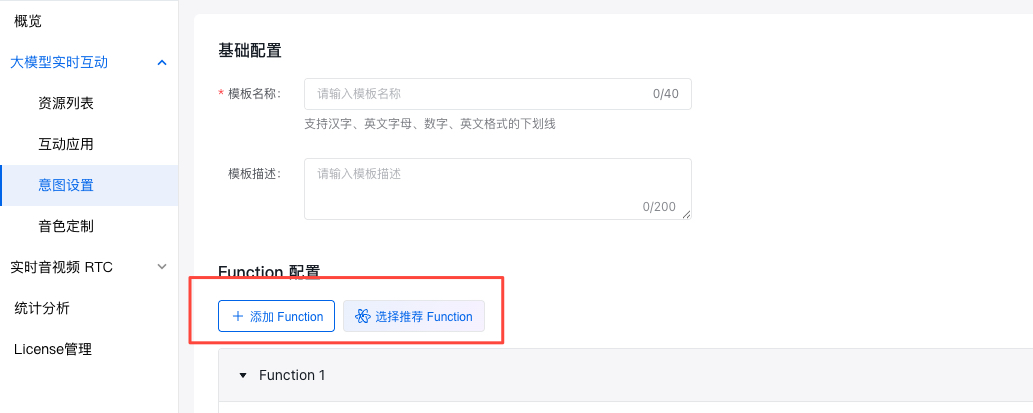
Task: Navigate to License管理
Action: coord(52,349)
